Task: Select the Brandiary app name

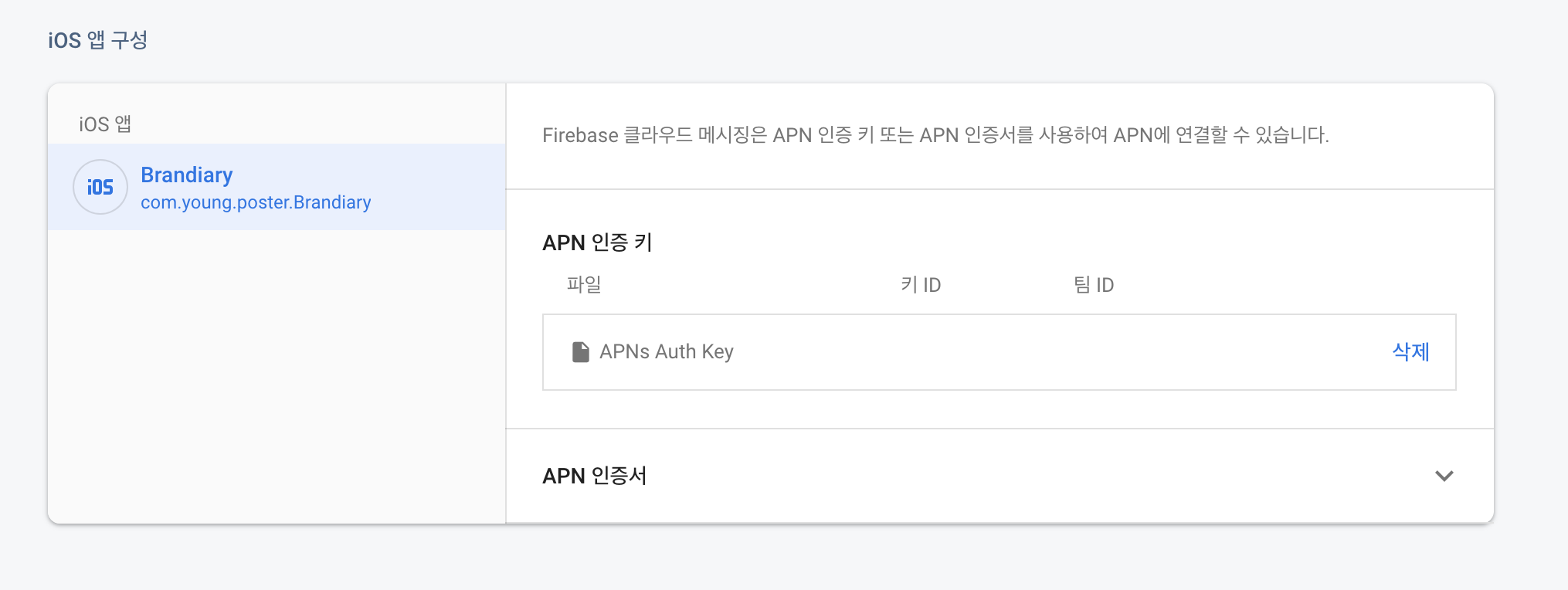Action: 186,175
